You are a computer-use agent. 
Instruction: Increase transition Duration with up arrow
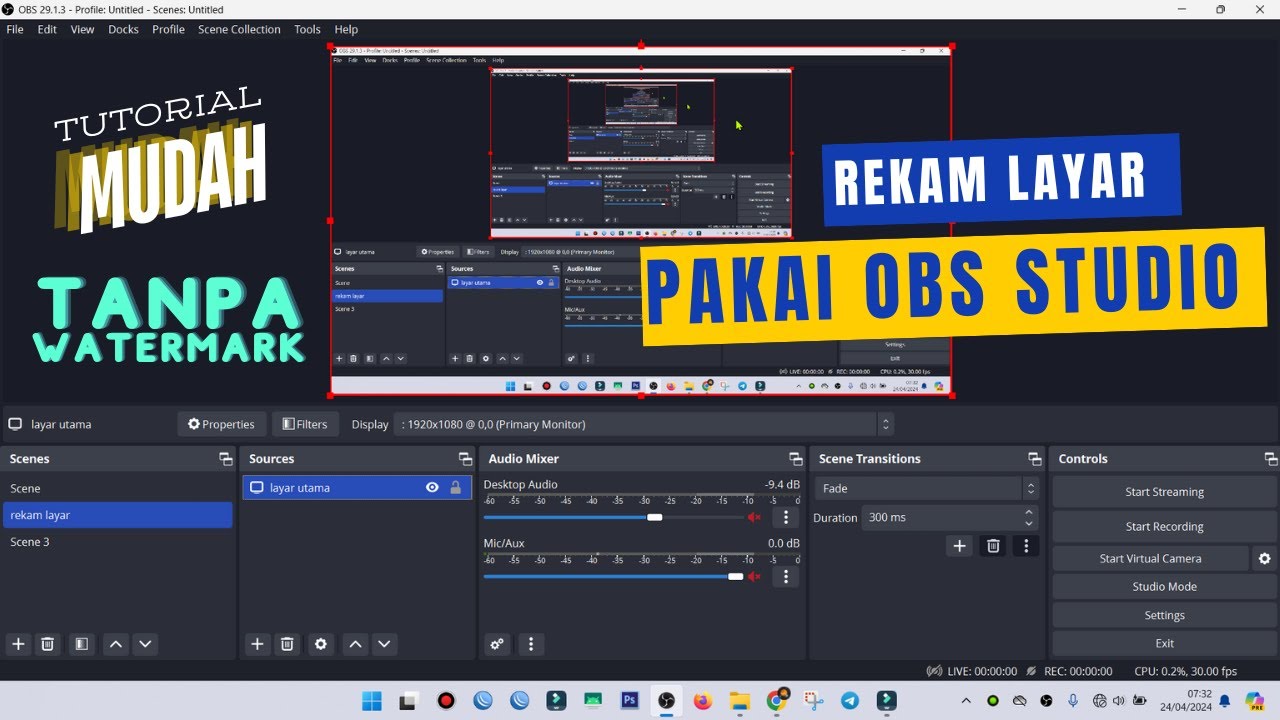(1029, 512)
